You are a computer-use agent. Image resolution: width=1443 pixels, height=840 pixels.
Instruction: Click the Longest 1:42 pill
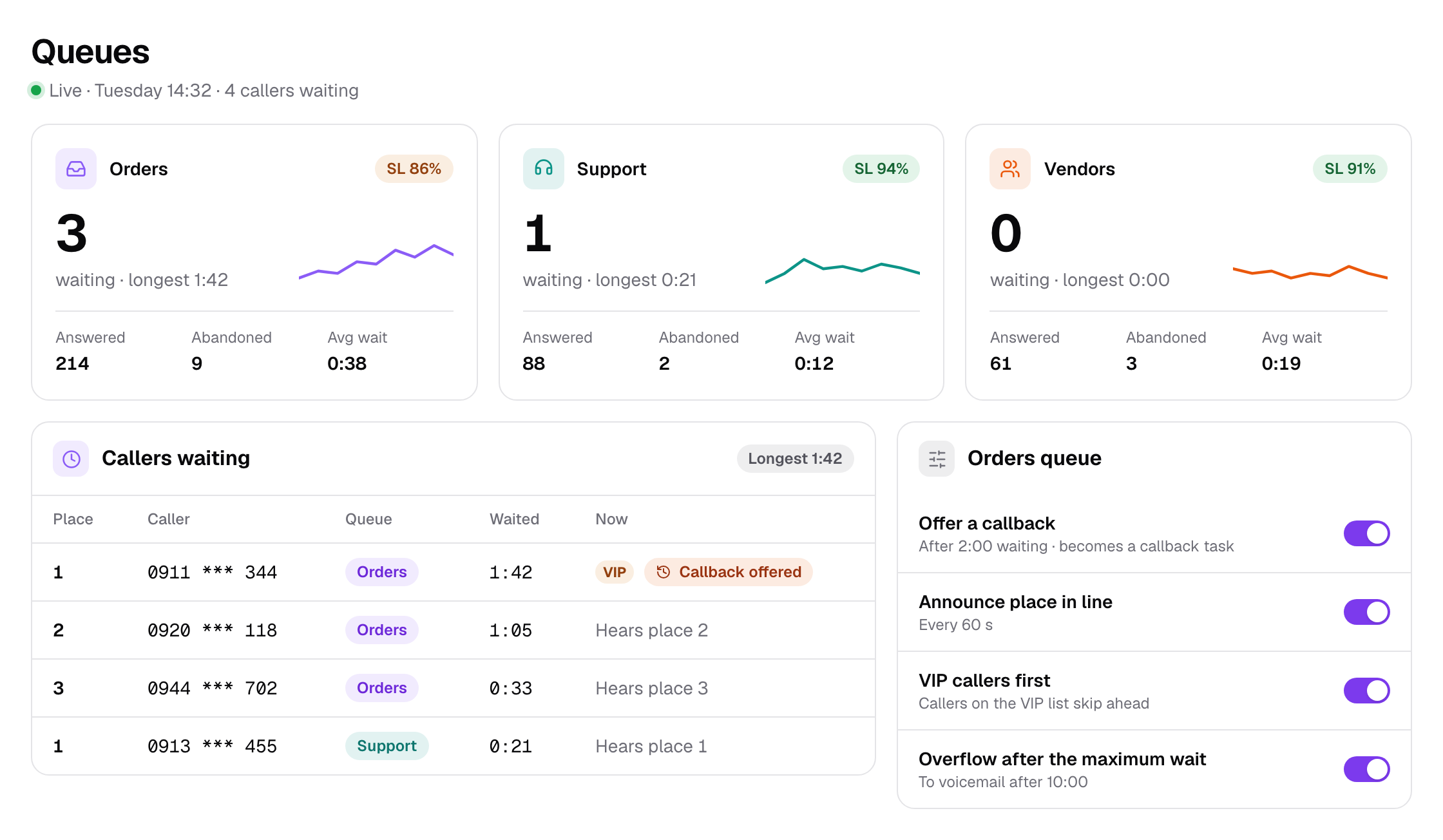(795, 459)
